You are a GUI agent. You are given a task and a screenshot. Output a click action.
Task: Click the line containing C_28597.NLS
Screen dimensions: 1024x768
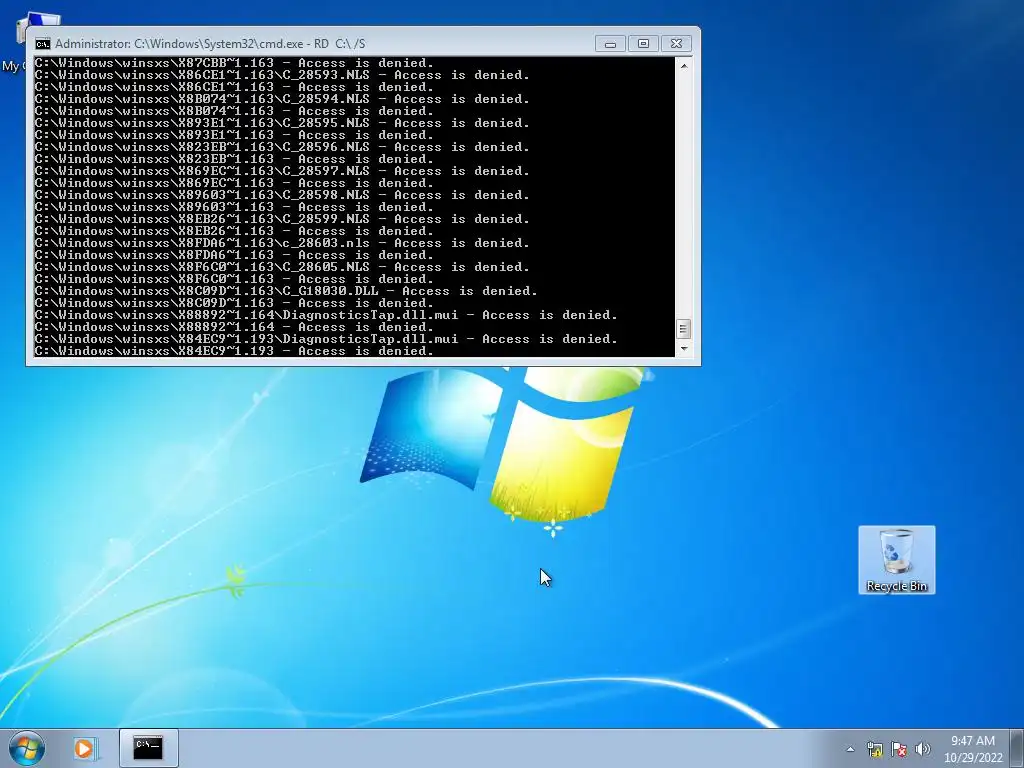click(x=282, y=171)
